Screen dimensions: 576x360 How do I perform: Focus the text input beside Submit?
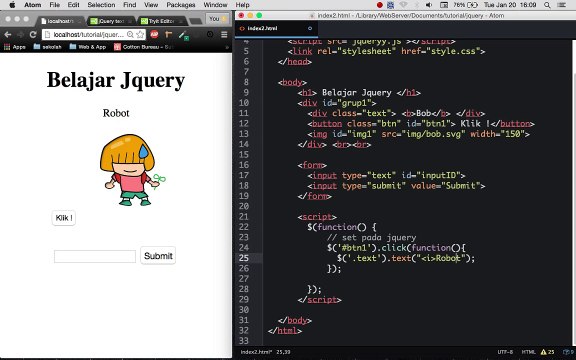click(x=95, y=256)
